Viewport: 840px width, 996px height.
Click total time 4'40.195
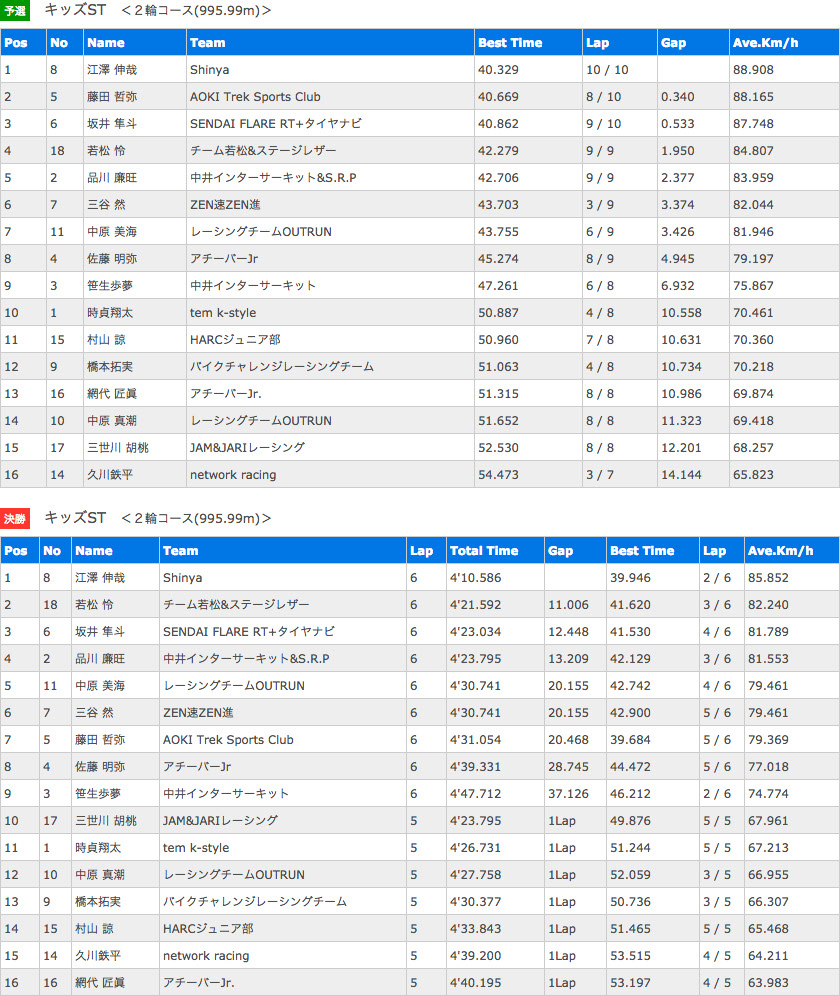click(x=475, y=983)
